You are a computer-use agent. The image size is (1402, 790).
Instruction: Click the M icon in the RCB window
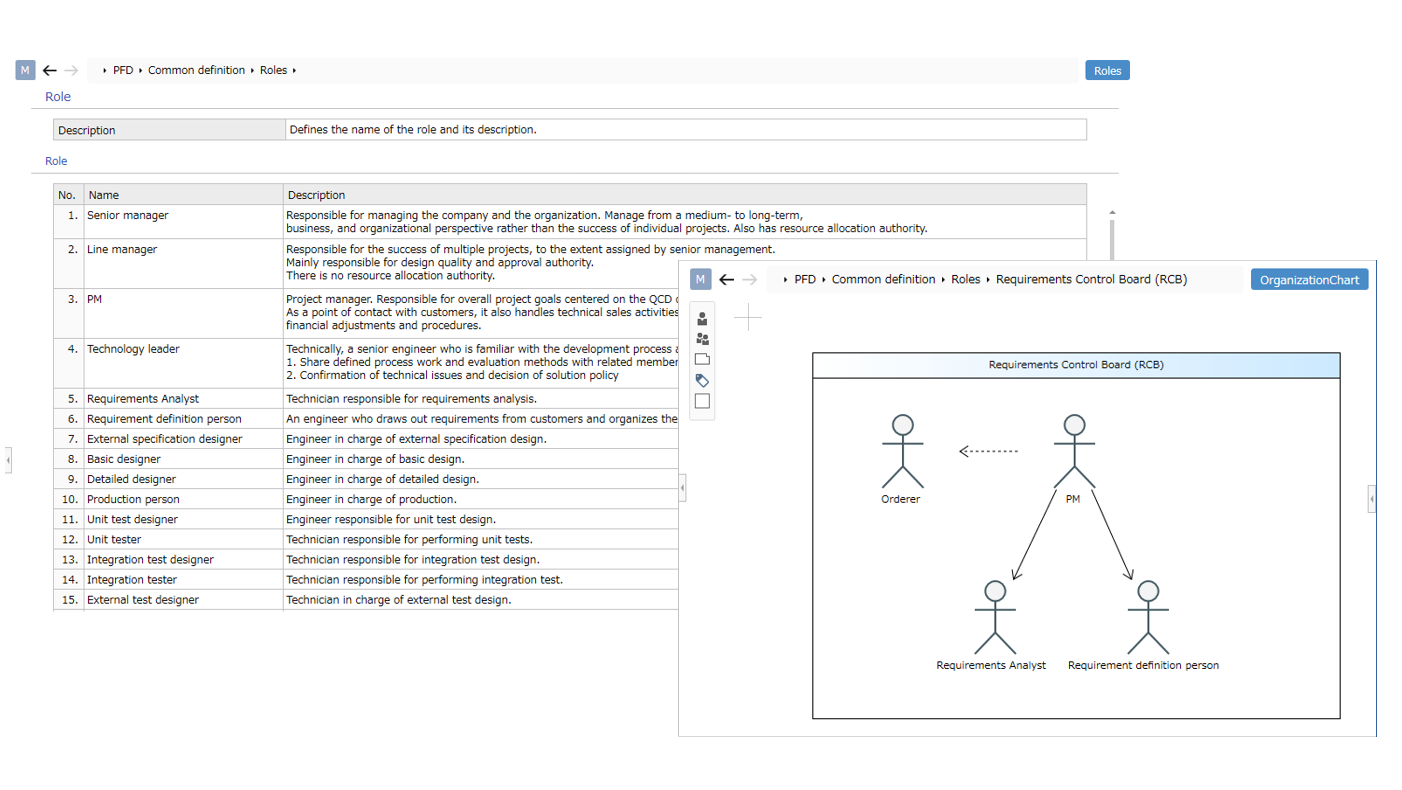click(x=700, y=280)
